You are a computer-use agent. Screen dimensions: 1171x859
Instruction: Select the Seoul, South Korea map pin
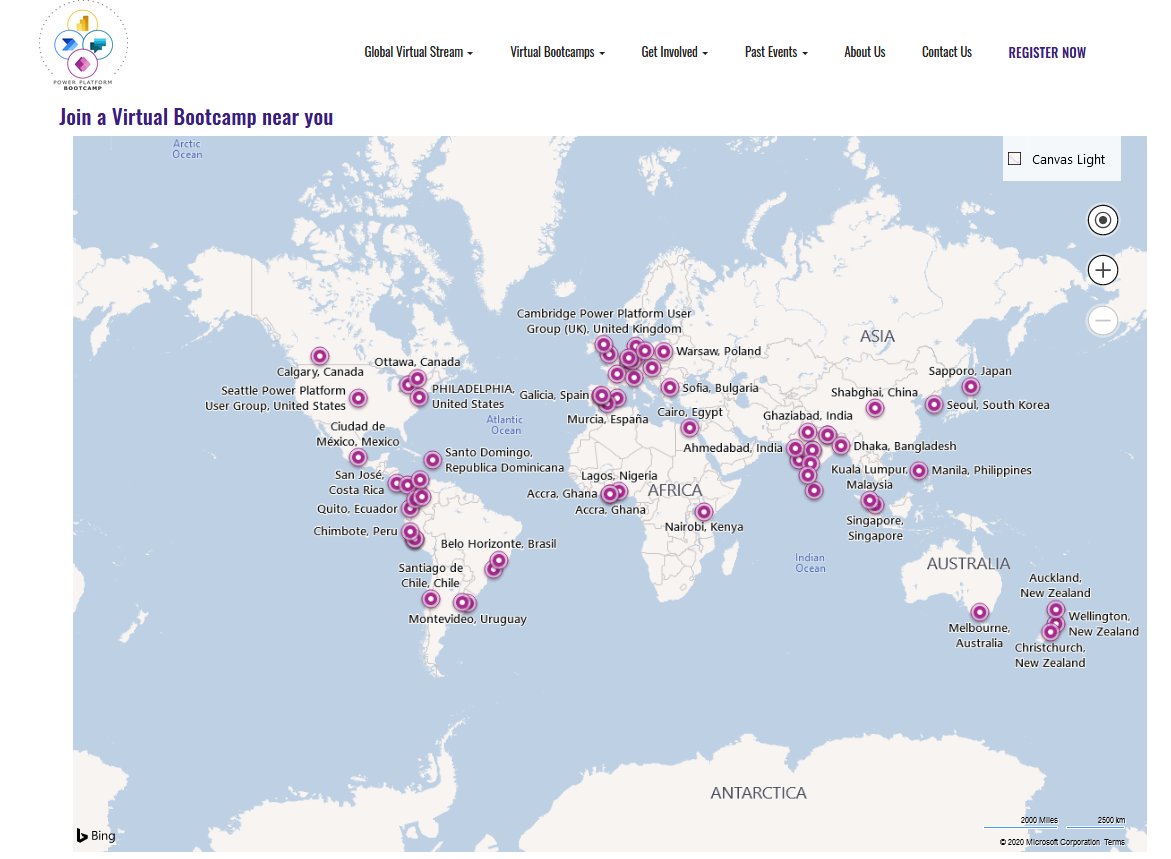pos(934,406)
